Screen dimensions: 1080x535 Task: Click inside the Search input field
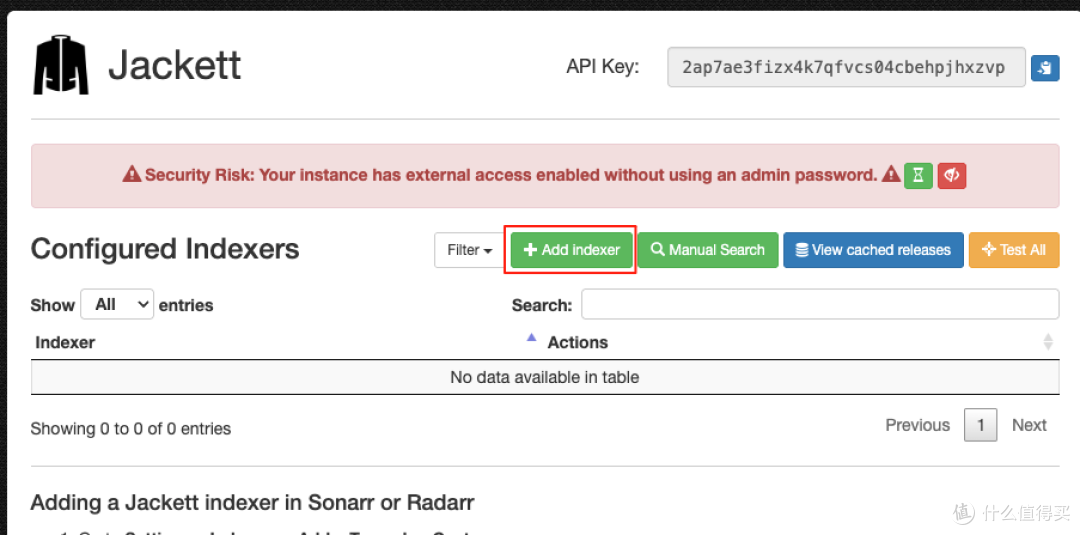[820, 304]
